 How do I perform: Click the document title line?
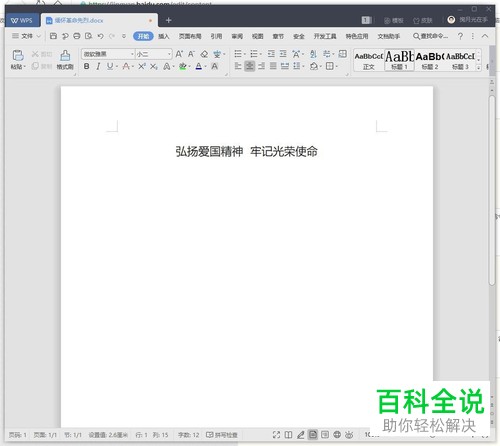tap(247, 151)
